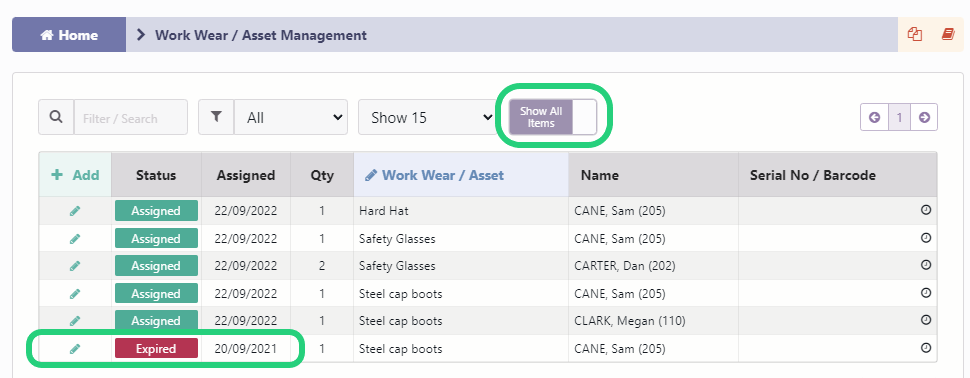Viewport: 970px width, 378px height.
Task: Sort by Serial No / Barcode header
Action: tap(838, 175)
